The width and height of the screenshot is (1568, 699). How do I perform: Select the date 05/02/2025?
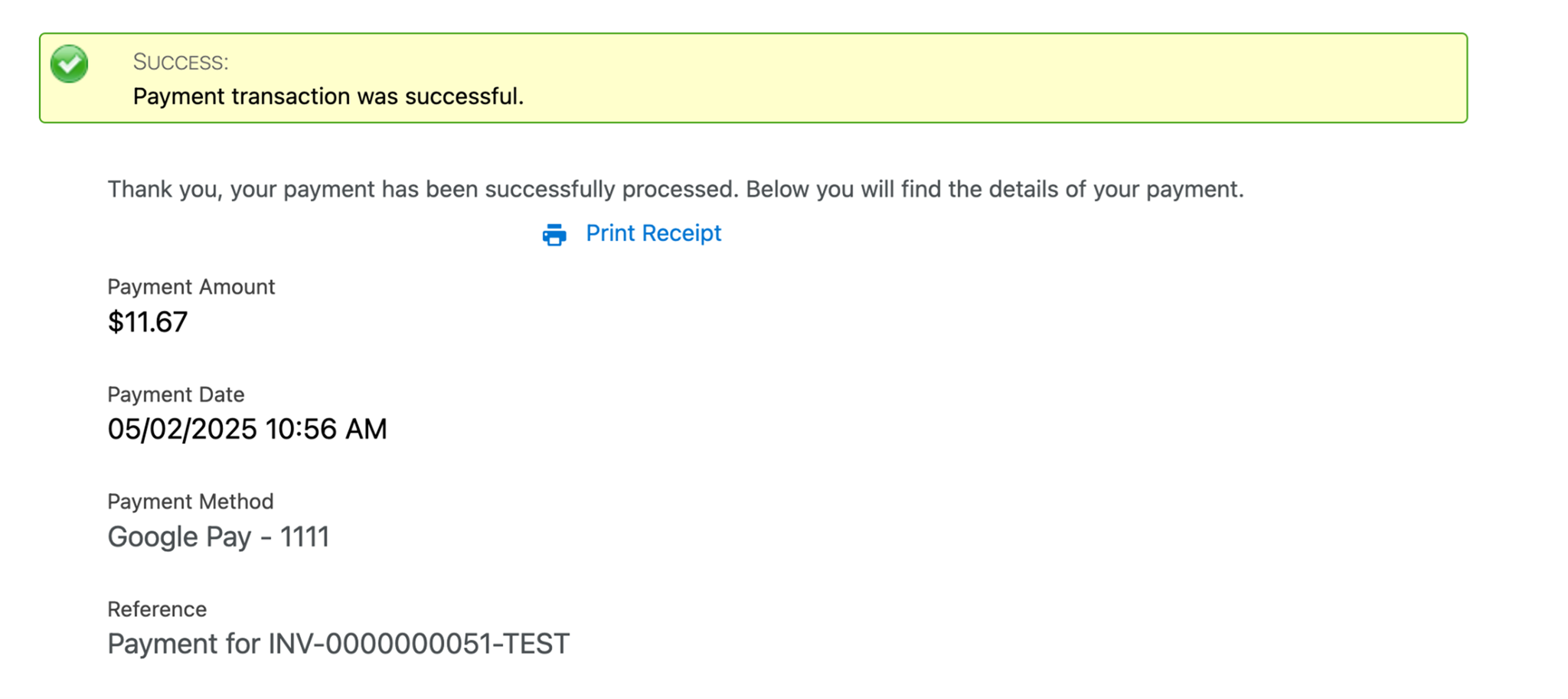tap(181, 430)
